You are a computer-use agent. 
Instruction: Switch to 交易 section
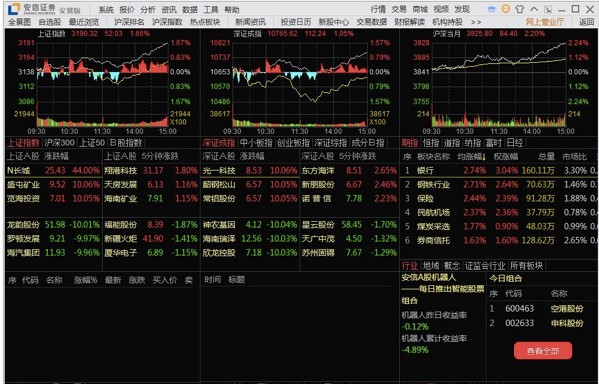pos(399,9)
